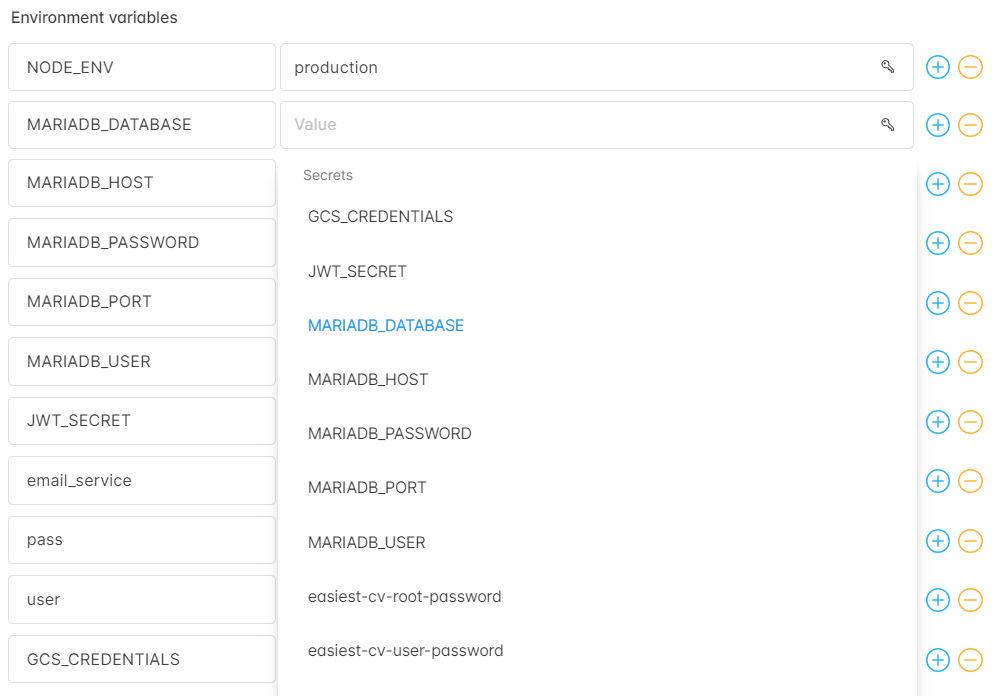Screen dimensions: 997x696
Task: Focus the empty Value field for MARIADB_DATABASE
Action: click(x=596, y=125)
